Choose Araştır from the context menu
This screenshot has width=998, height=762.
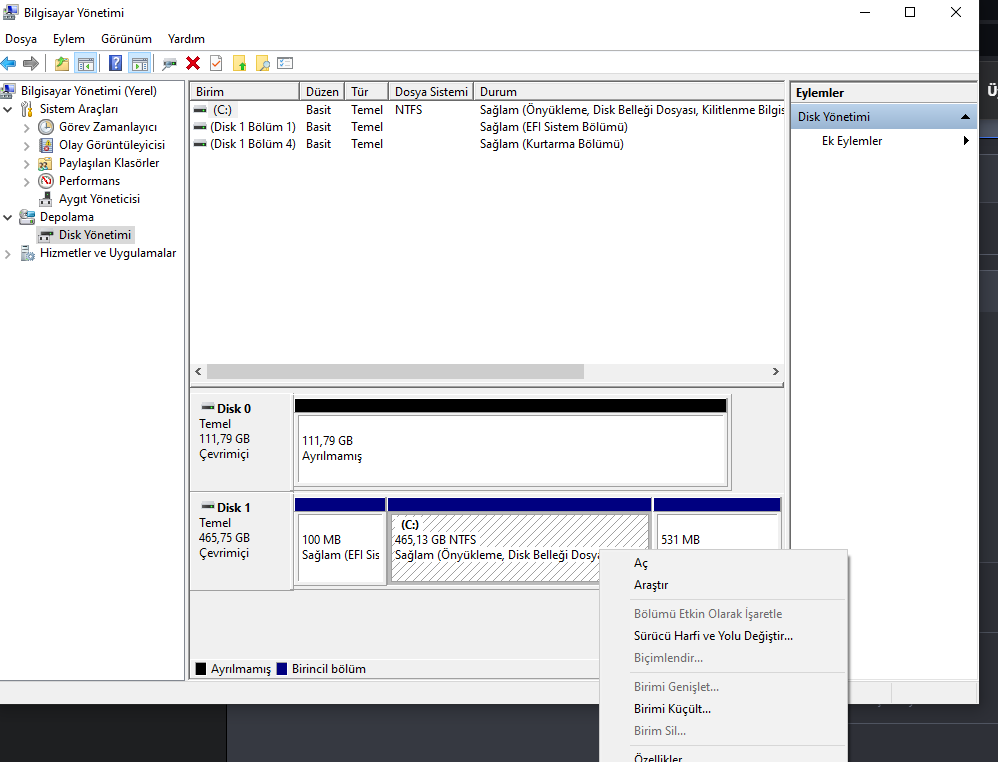723,585
